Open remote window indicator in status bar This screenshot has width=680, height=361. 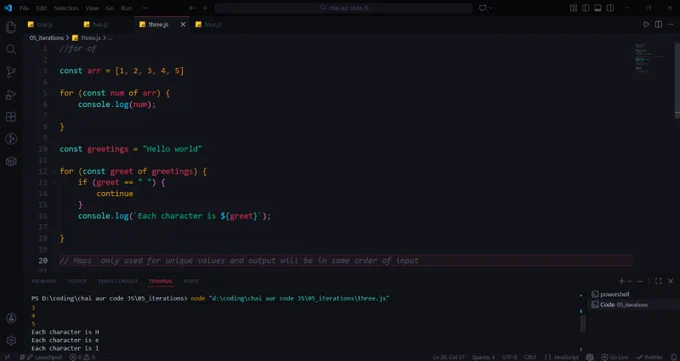[x=7, y=357]
